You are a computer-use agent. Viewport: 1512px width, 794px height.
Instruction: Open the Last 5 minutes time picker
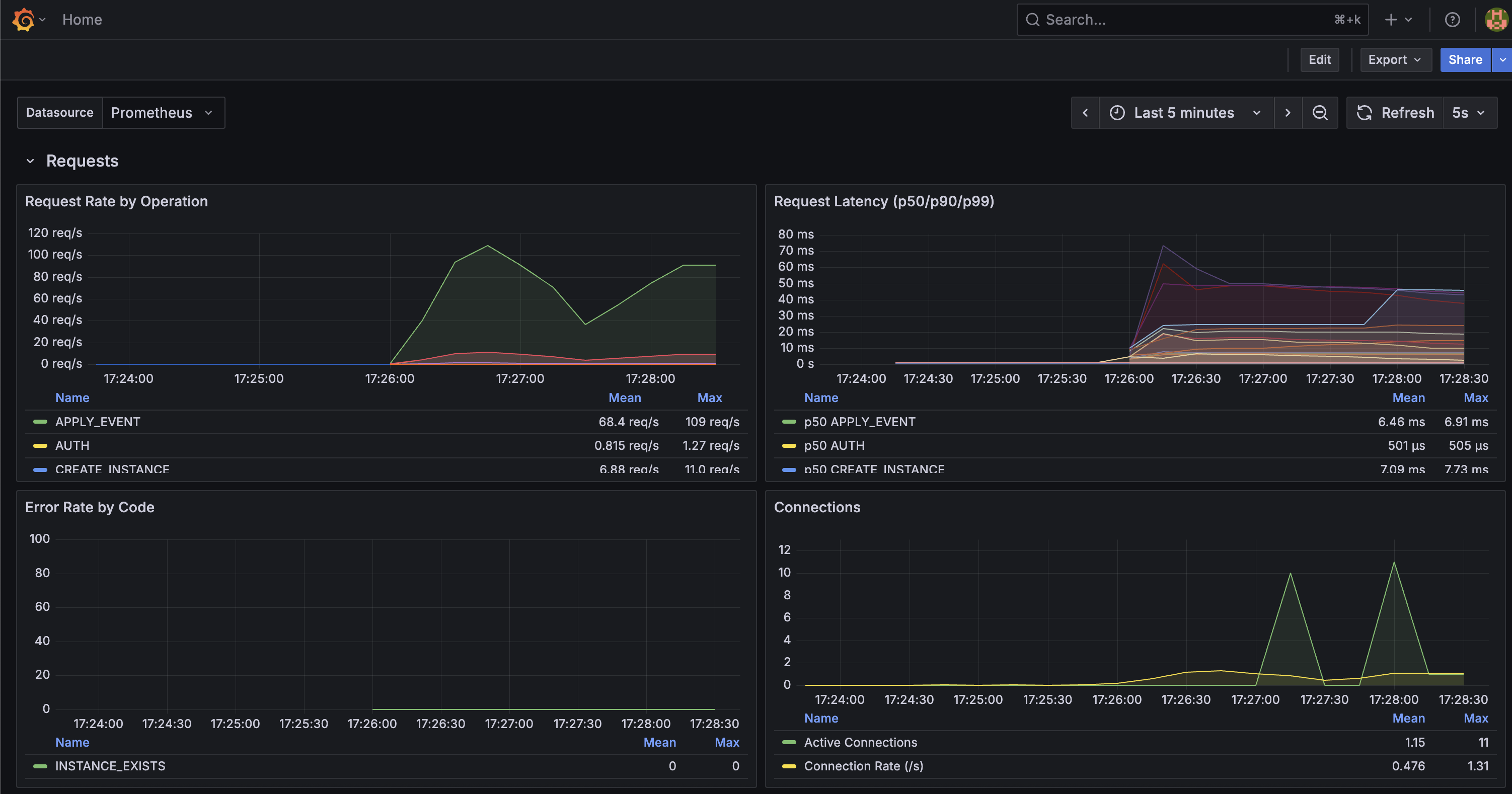coord(1184,113)
